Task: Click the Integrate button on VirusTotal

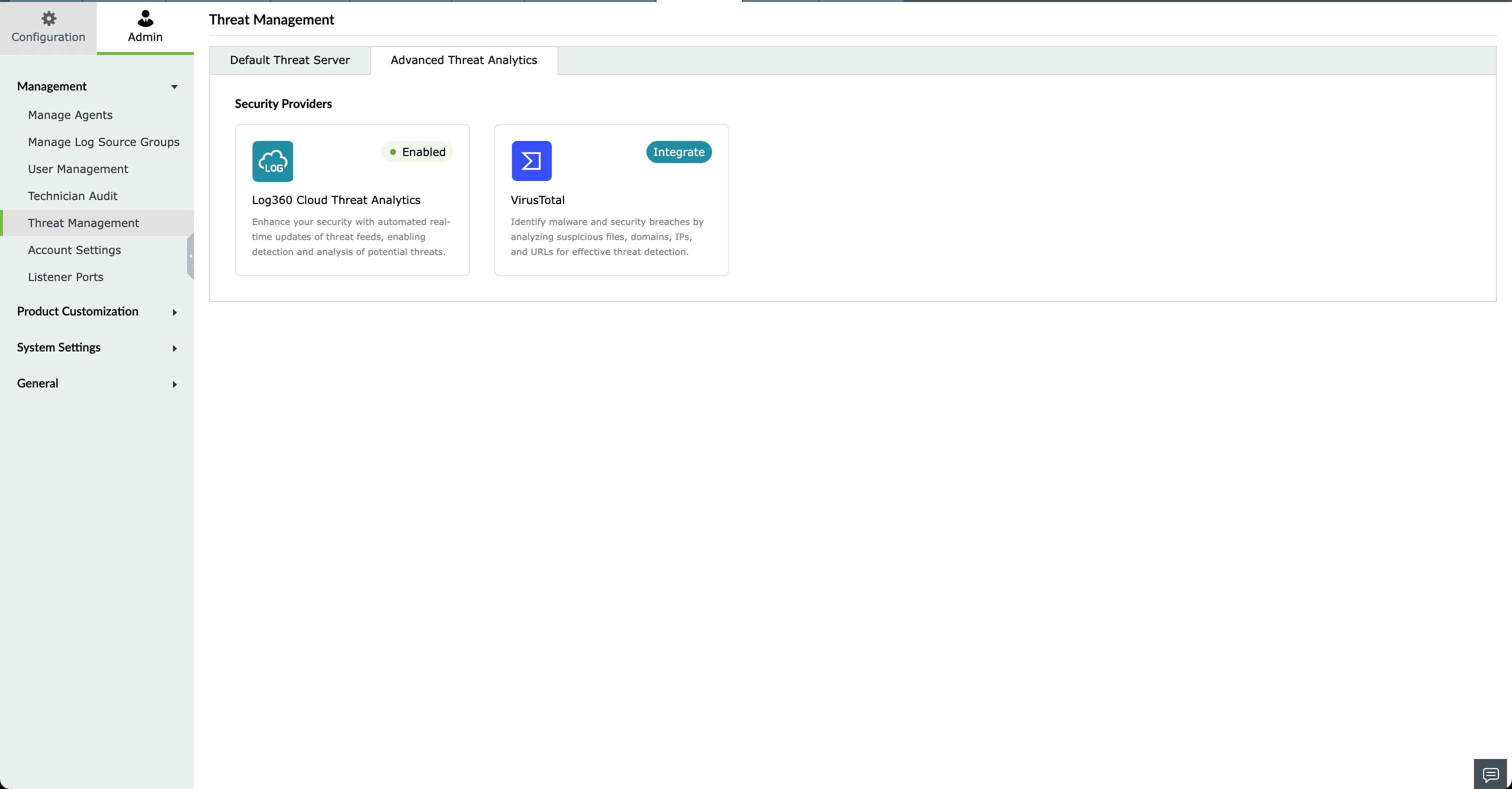Action: tap(678, 151)
